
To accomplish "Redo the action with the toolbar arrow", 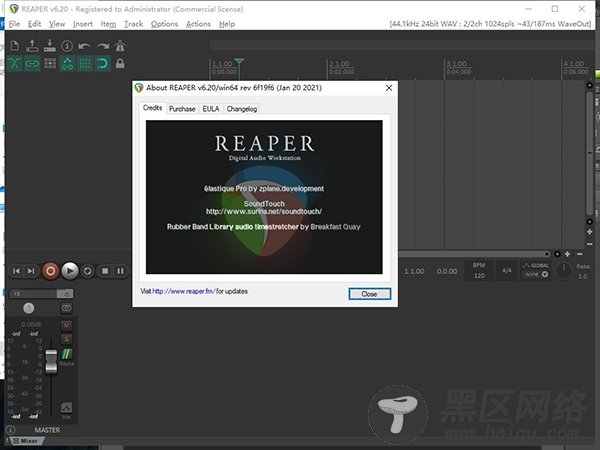I will click(102, 46).
